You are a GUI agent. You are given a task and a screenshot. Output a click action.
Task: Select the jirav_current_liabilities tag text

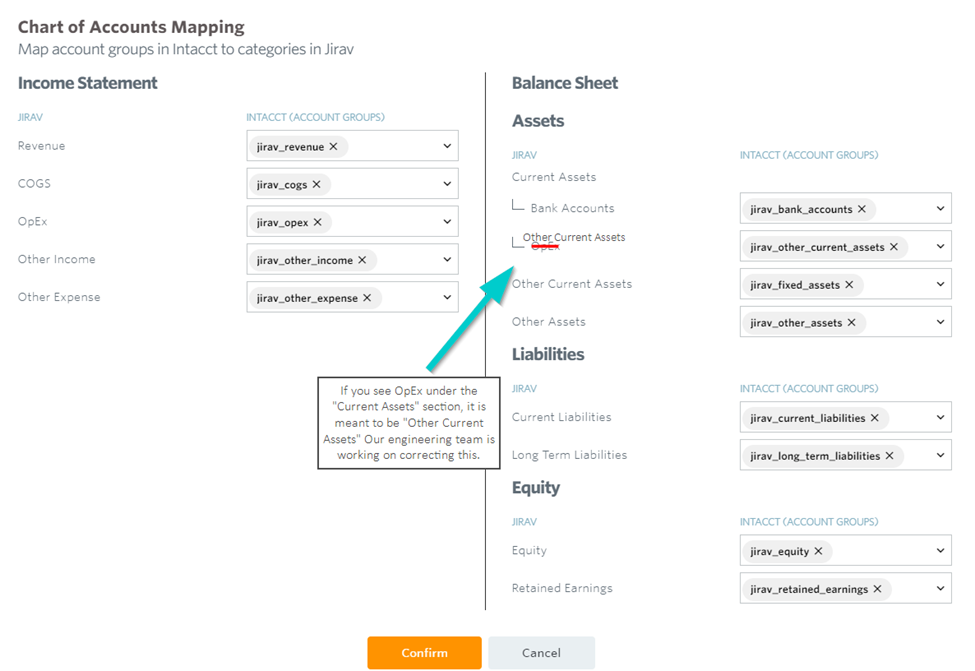808,418
